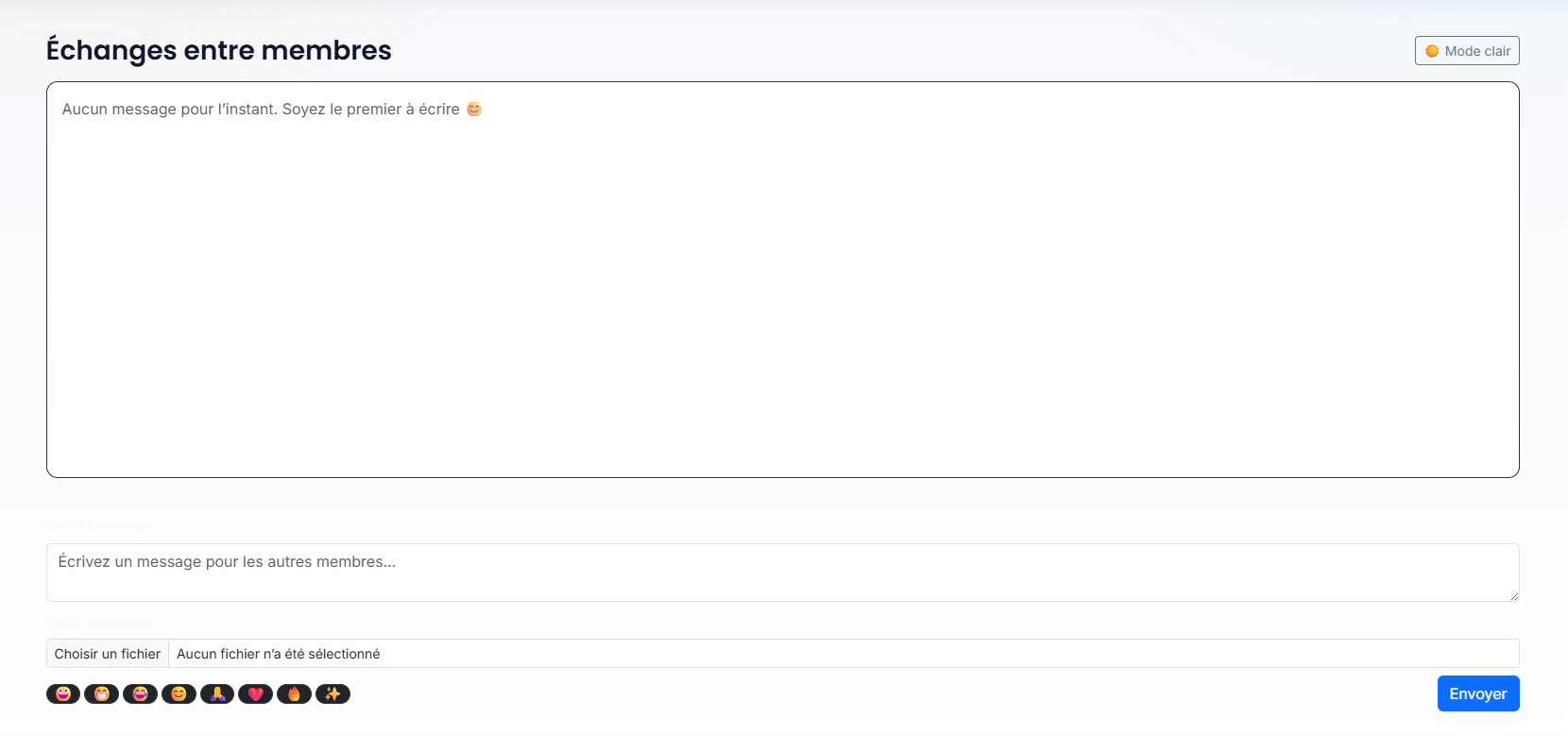Click the 'Échanges entre membres' heading
Image resolution: width=1568 pixels, height=736 pixels.
tap(219, 50)
